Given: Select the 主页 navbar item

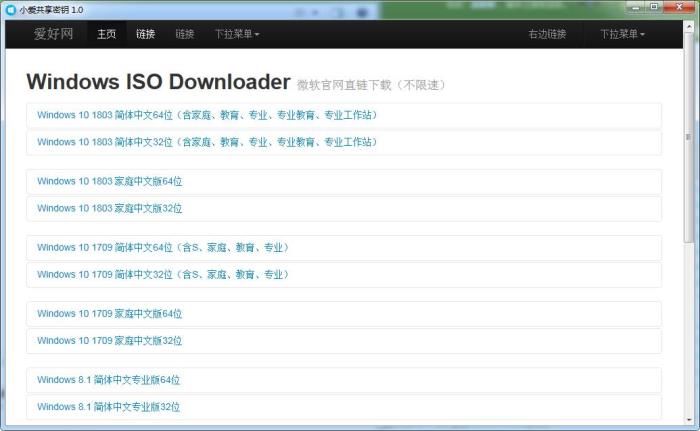Looking at the screenshot, I should (107, 34).
